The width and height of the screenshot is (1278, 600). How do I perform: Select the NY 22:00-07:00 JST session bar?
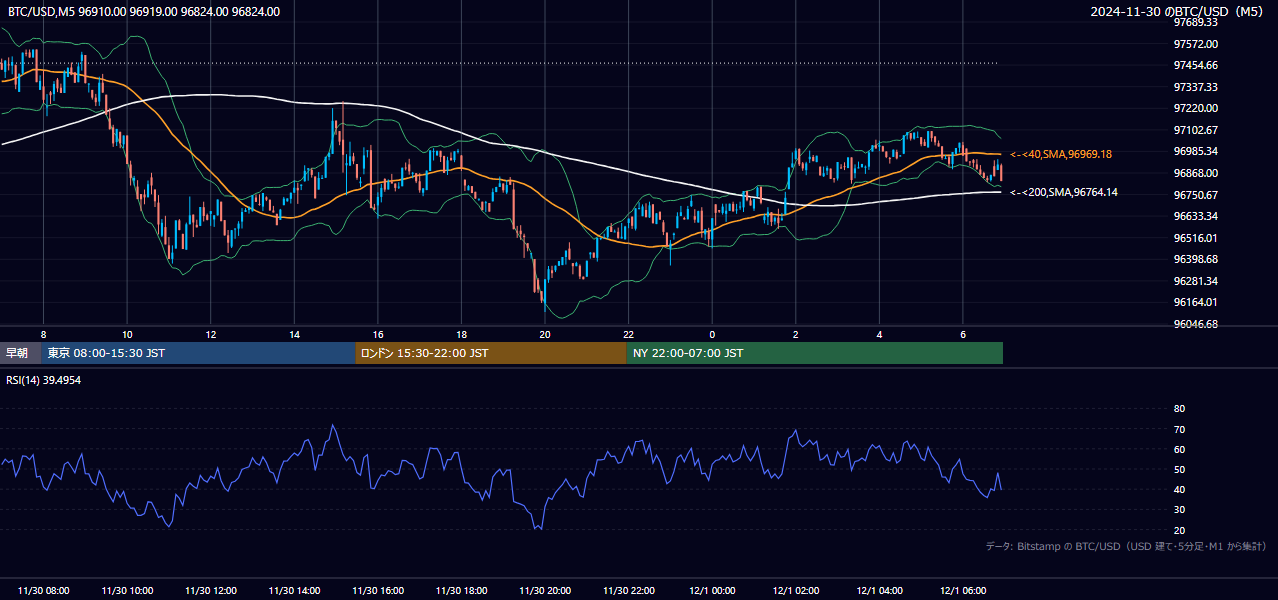[x=815, y=353]
